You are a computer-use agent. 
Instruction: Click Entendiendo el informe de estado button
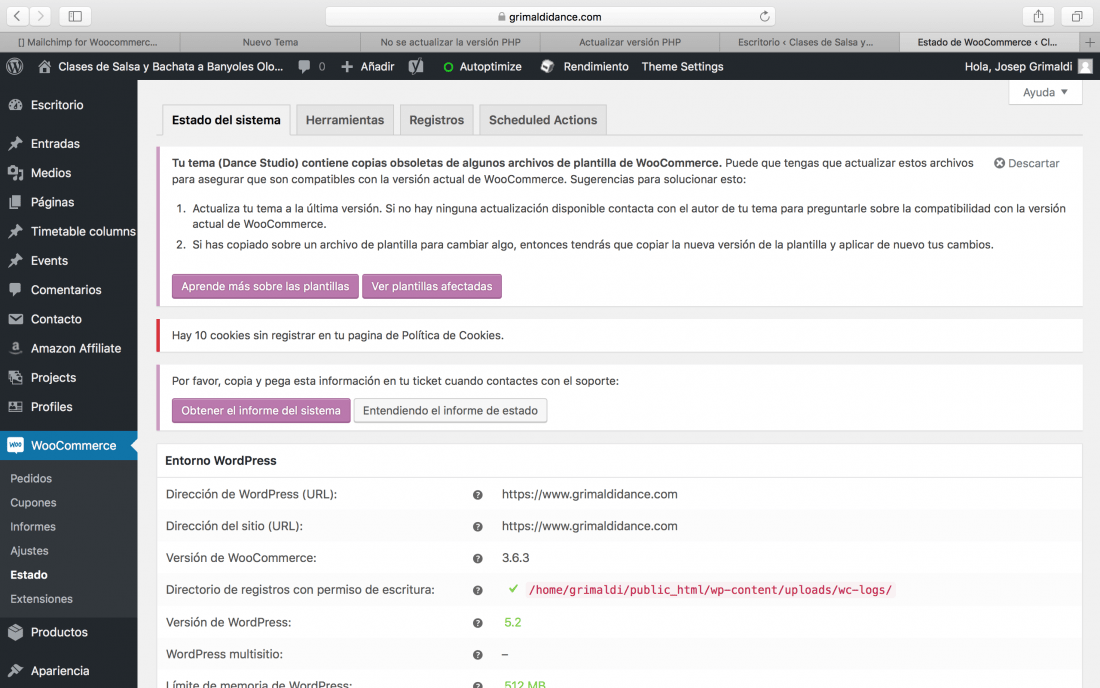(450, 410)
